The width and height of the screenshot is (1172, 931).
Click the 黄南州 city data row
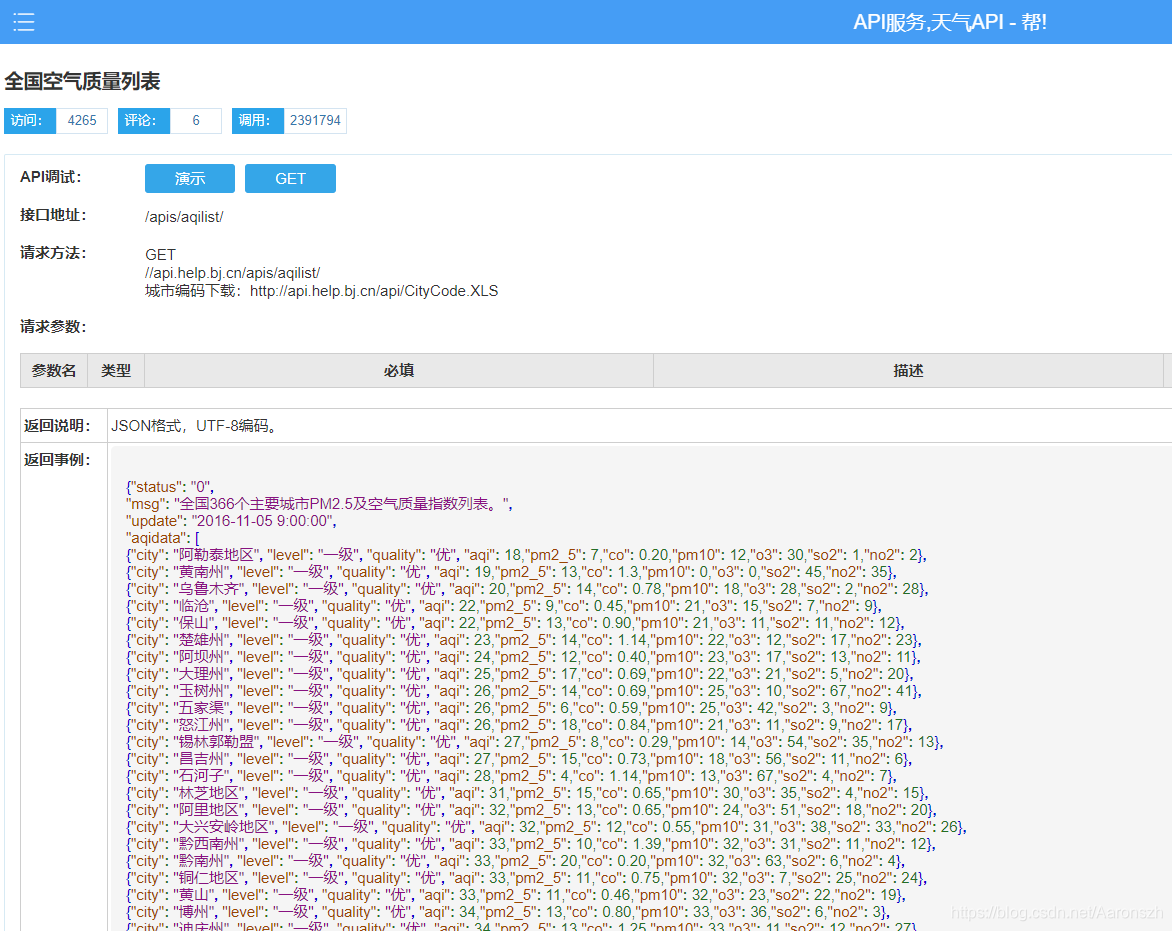(512, 572)
